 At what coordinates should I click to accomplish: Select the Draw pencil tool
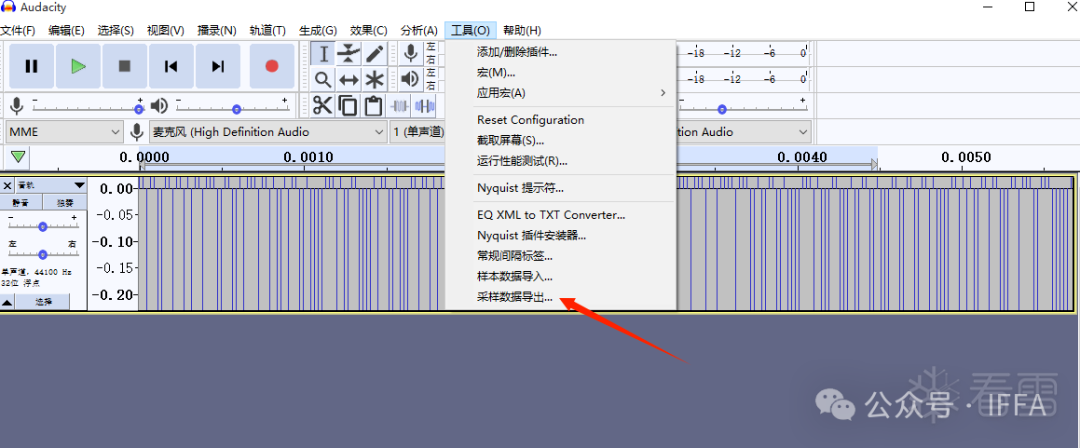pos(375,54)
